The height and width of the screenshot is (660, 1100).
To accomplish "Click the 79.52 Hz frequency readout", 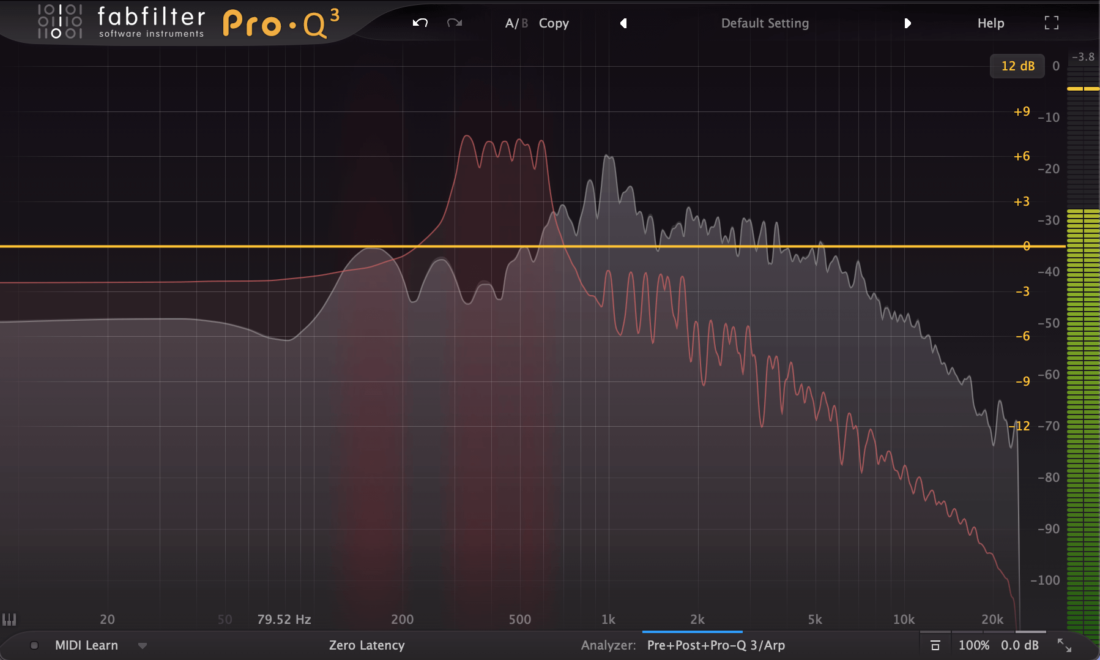I will click(x=284, y=619).
